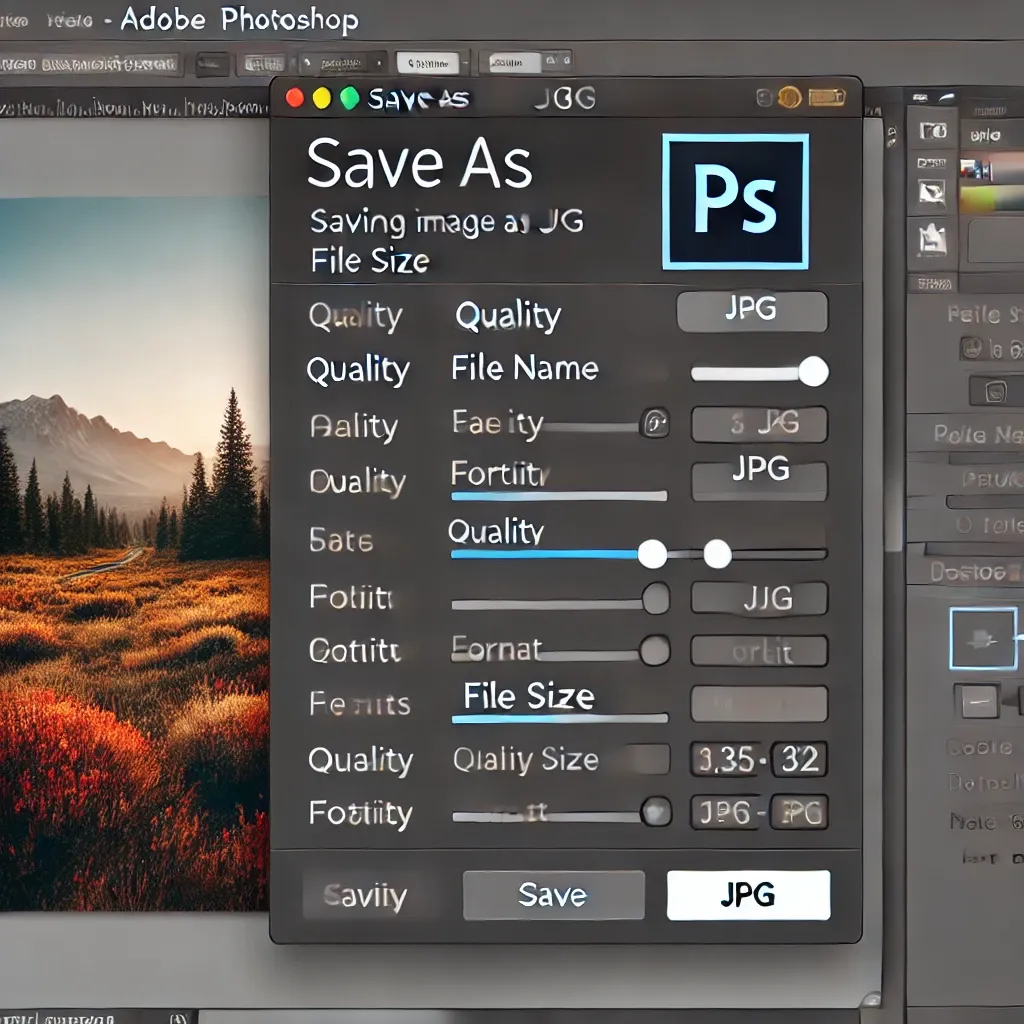This screenshot has width=1024, height=1024.
Task: Open the 3 JPG dropdown in the Faeity row
Action: click(760, 424)
